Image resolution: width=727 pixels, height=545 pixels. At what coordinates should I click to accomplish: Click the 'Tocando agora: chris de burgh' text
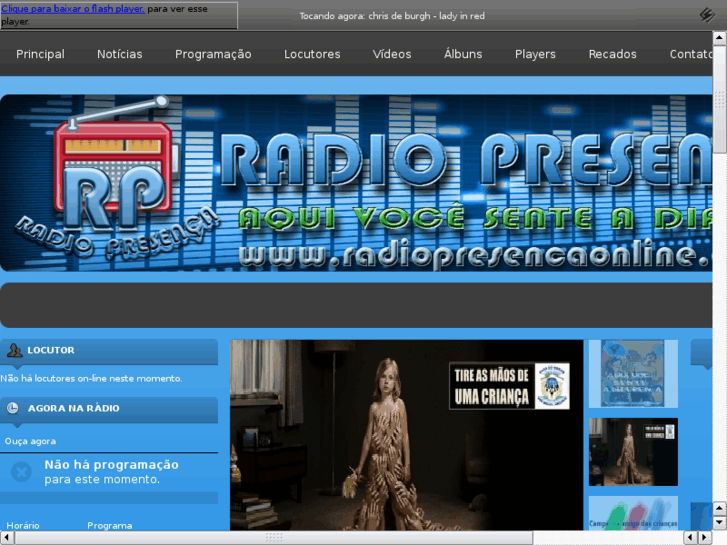point(392,16)
